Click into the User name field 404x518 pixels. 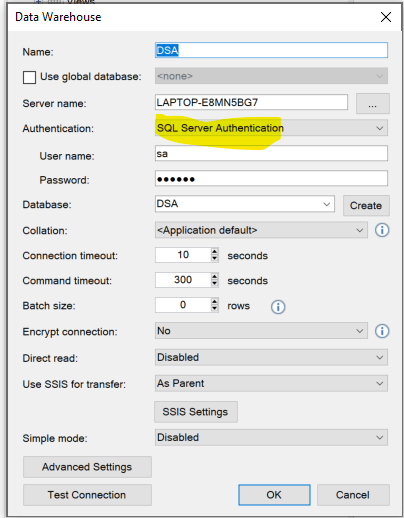click(x=271, y=154)
